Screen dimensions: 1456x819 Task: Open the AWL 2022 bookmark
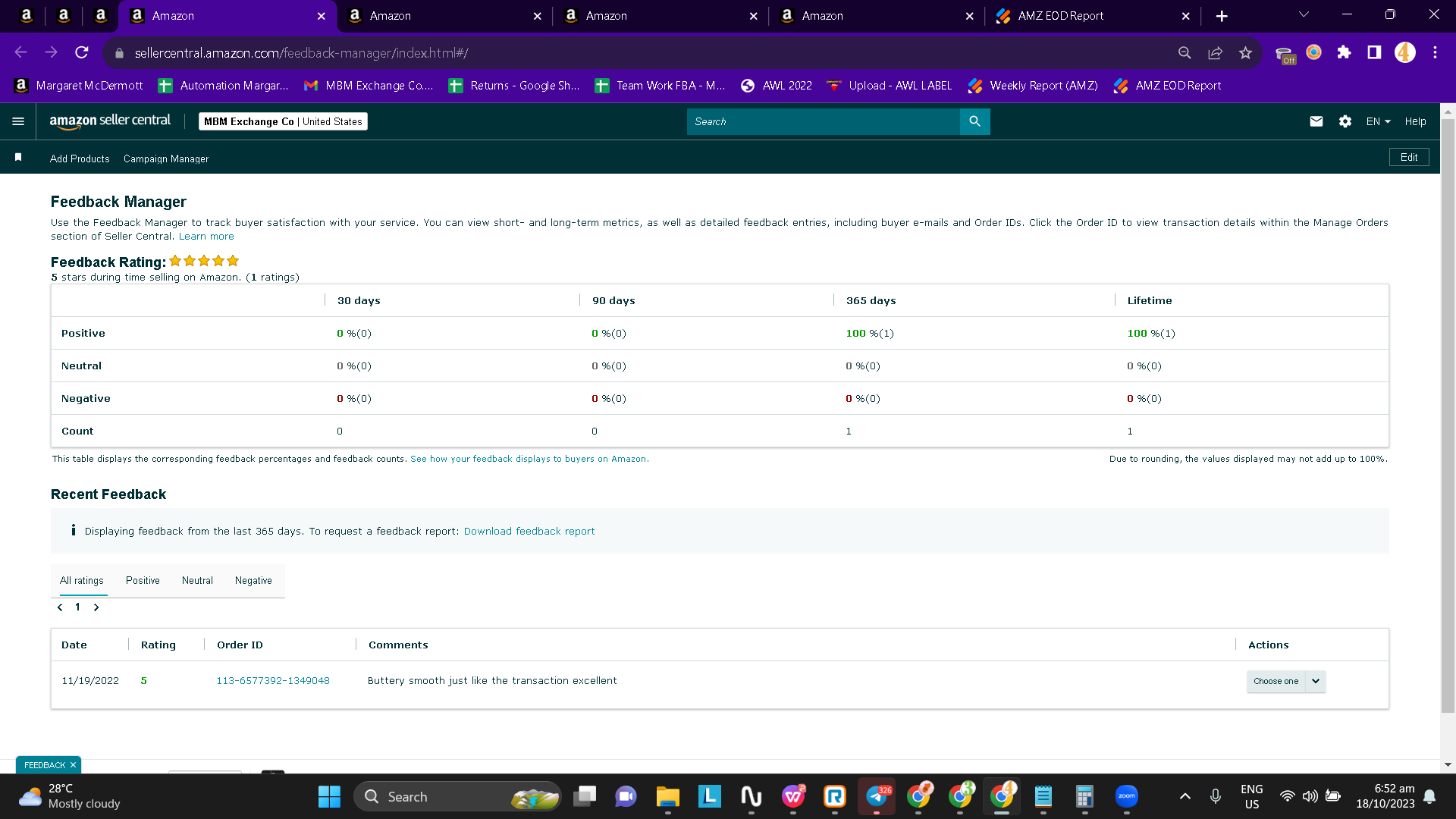777,86
